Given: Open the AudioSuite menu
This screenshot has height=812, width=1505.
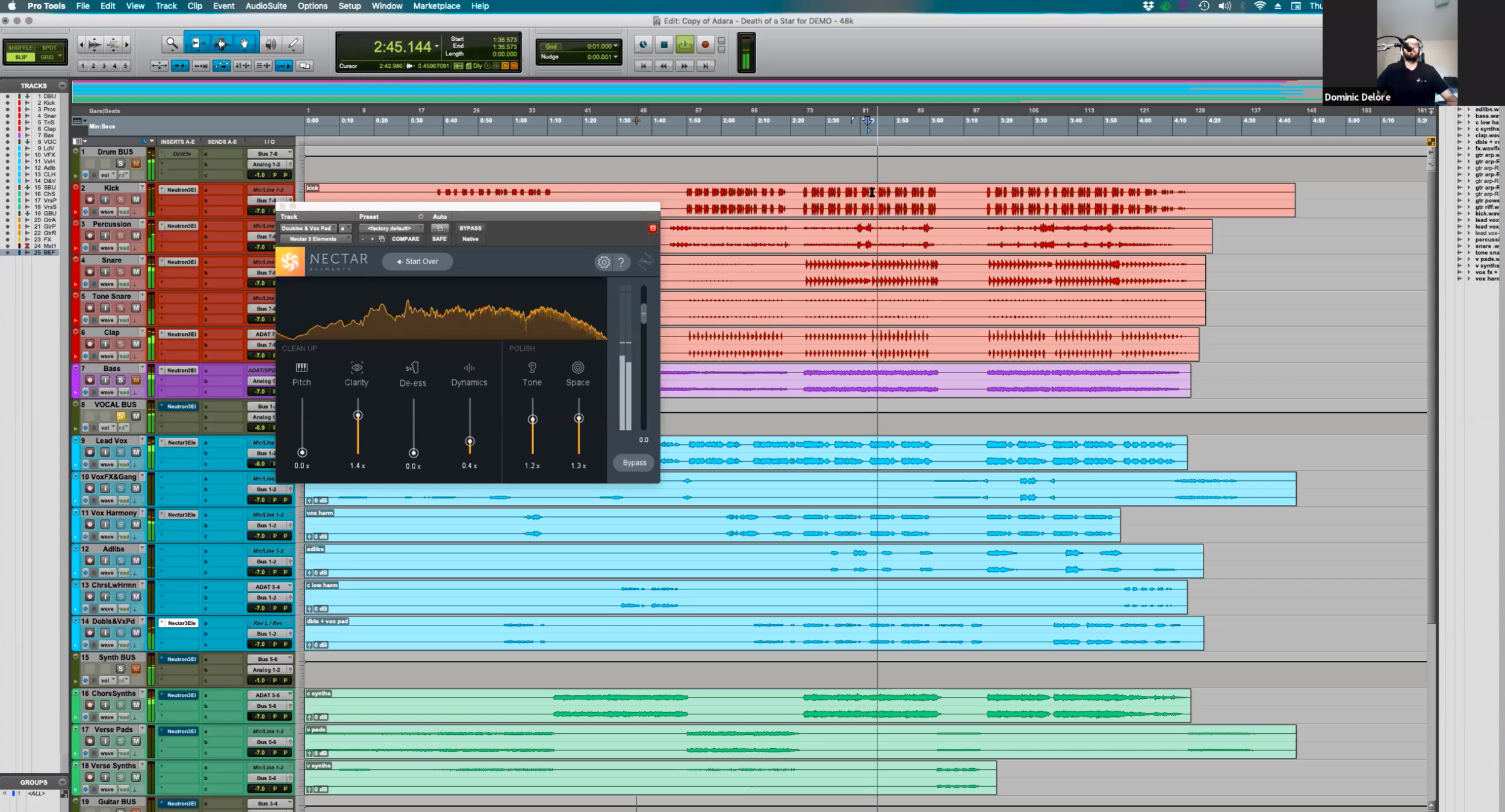Looking at the screenshot, I should point(265,6).
